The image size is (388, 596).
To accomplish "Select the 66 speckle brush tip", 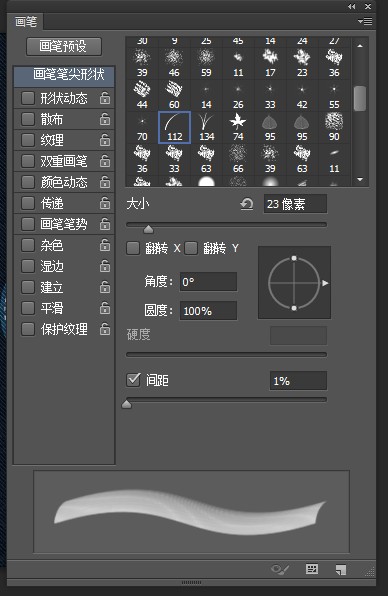I will [x=238, y=159].
